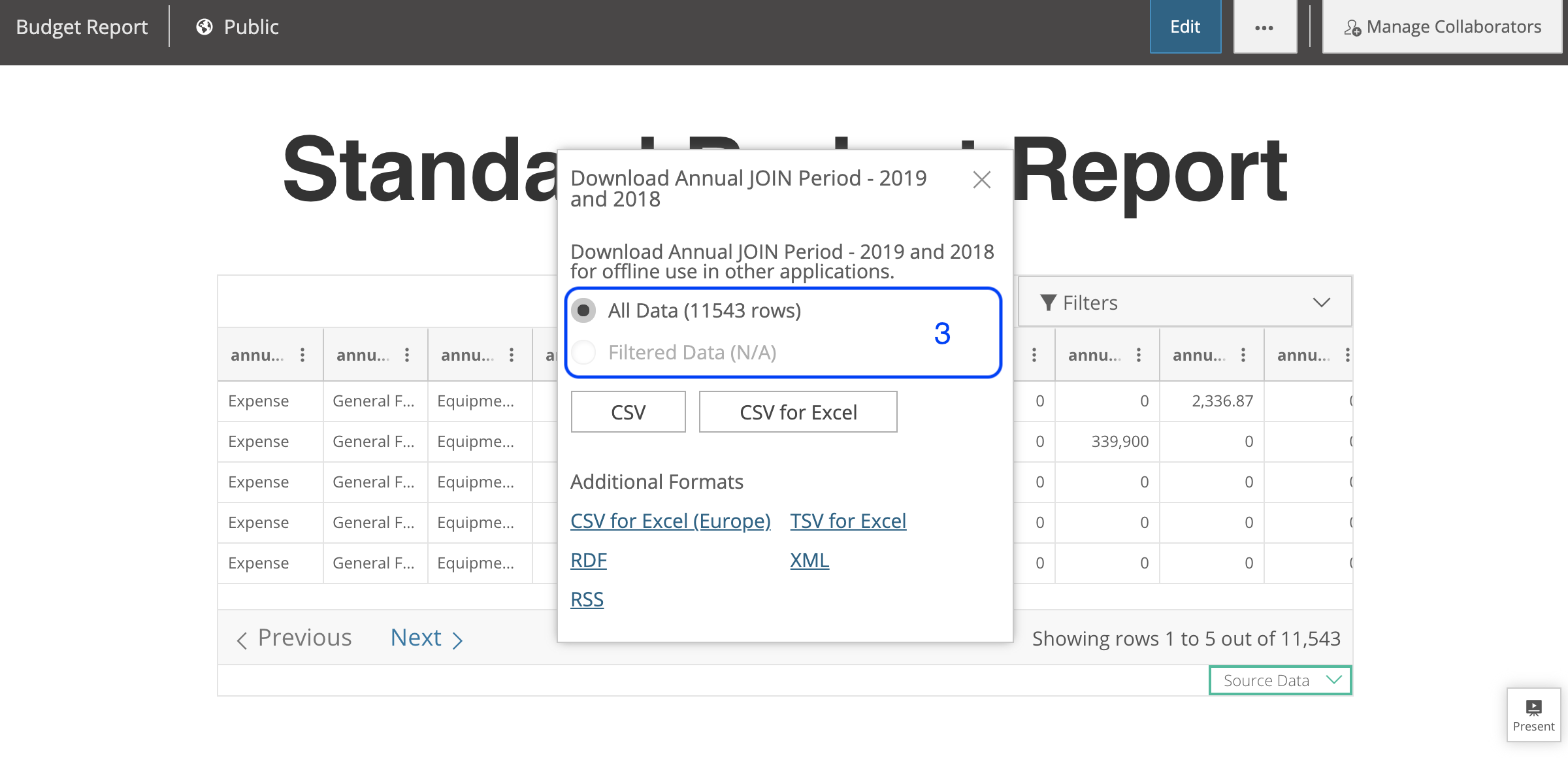The height and width of the screenshot is (758, 1568).
Task: Open the second annu... column options menu
Action: 407,355
